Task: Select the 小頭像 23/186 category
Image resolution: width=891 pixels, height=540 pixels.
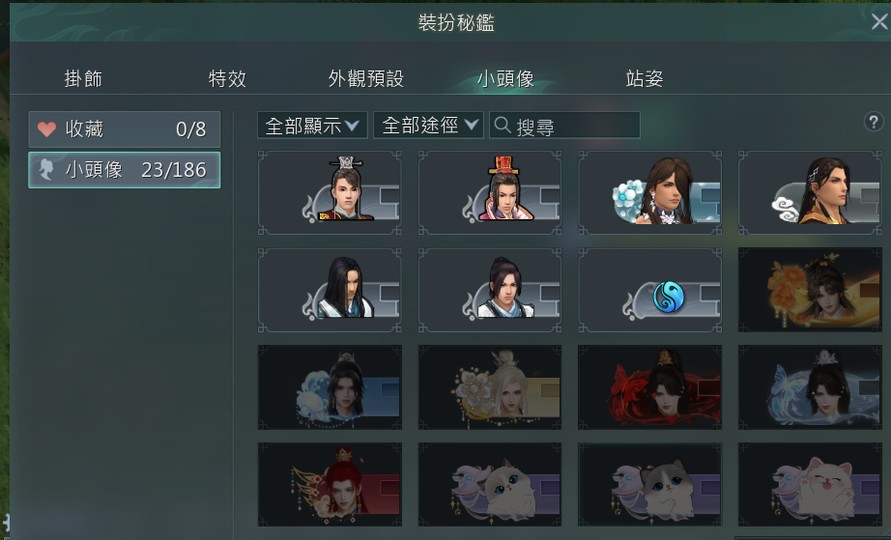Action: (x=124, y=170)
